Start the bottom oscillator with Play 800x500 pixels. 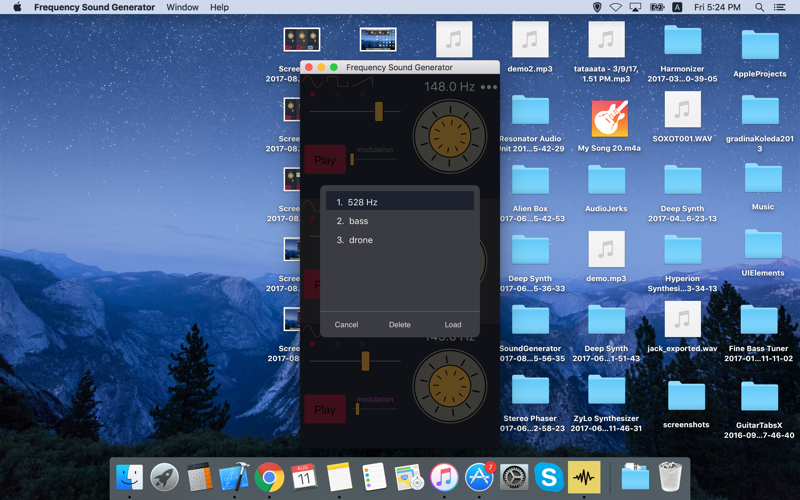tap(325, 410)
